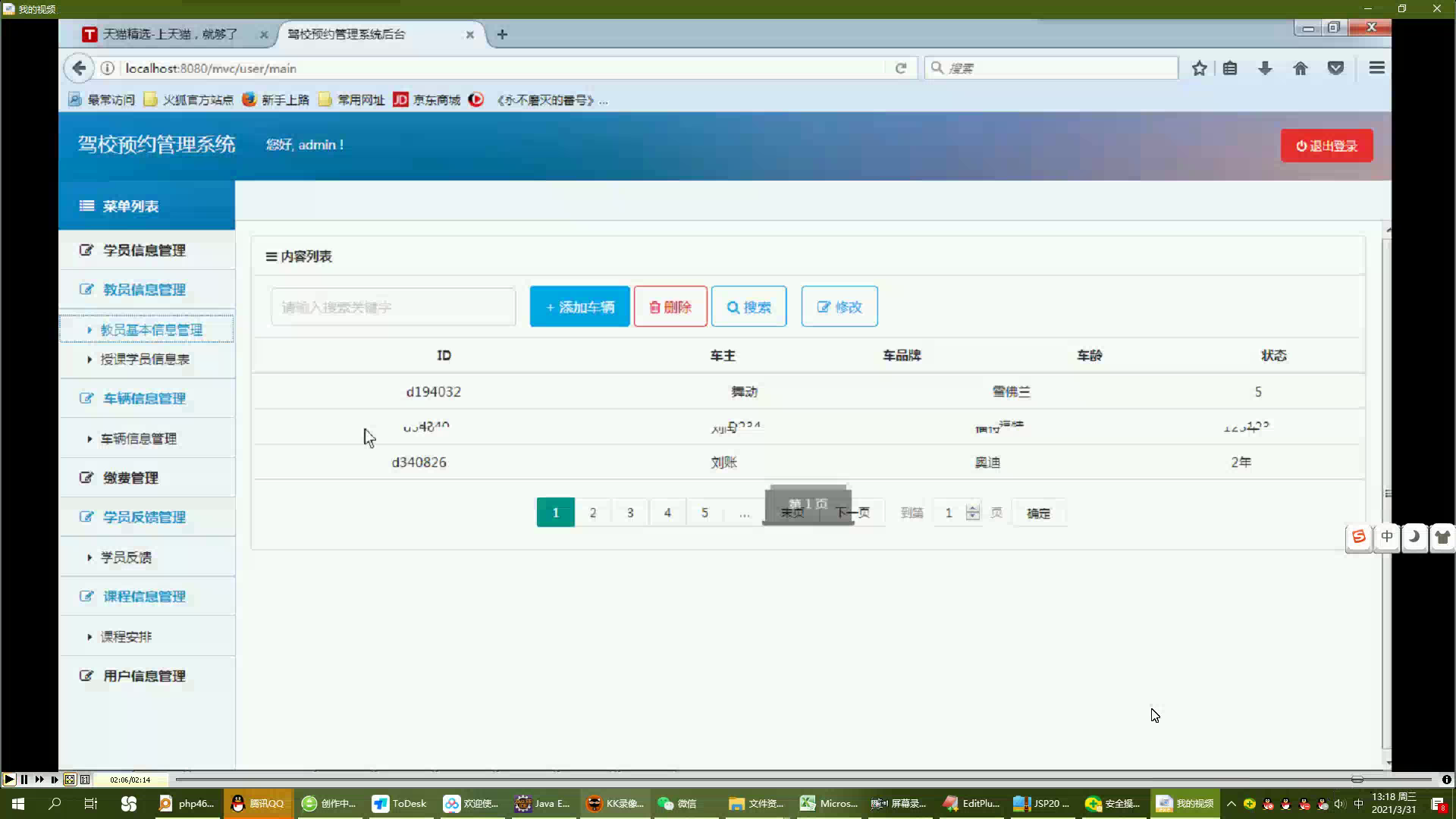Viewport: 1456px width, 819px height.
Task: Go to home page via house icon
Action: click(1301, 68)
